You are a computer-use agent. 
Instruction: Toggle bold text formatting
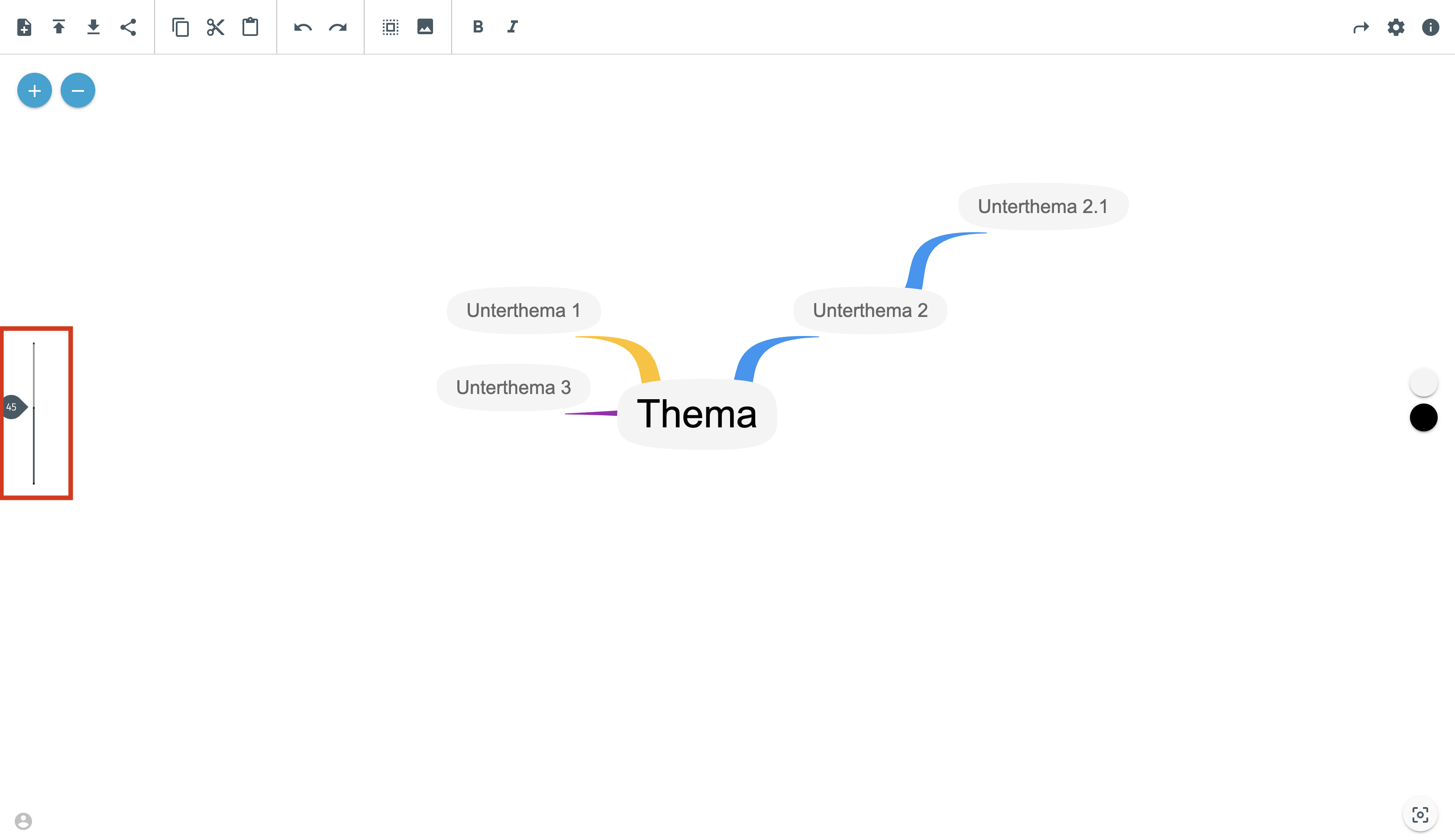[x=478, y=27]
